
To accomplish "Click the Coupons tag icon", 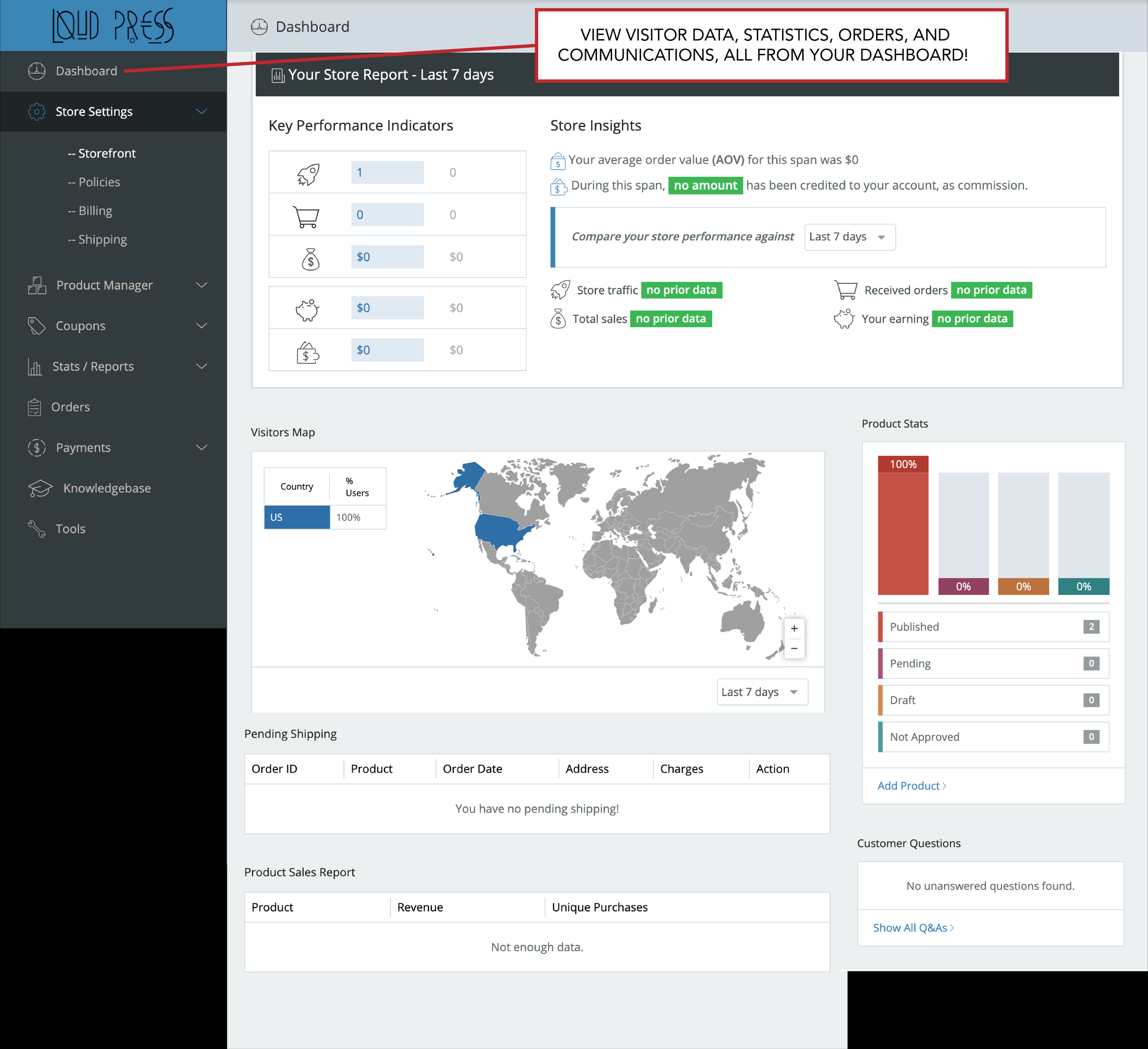I will (x=36, y=326).
